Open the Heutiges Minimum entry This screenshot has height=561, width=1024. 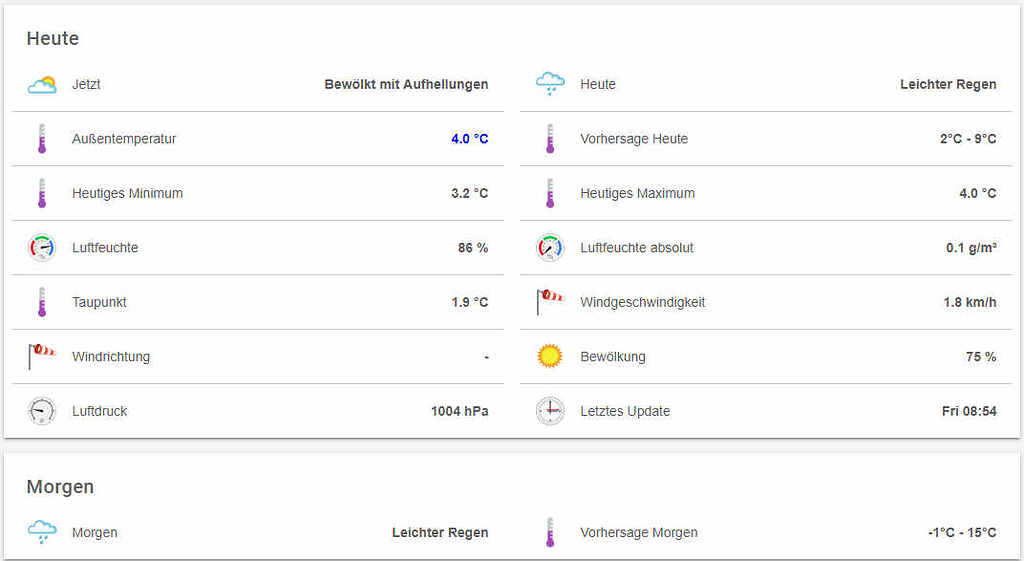click(127, 193)
